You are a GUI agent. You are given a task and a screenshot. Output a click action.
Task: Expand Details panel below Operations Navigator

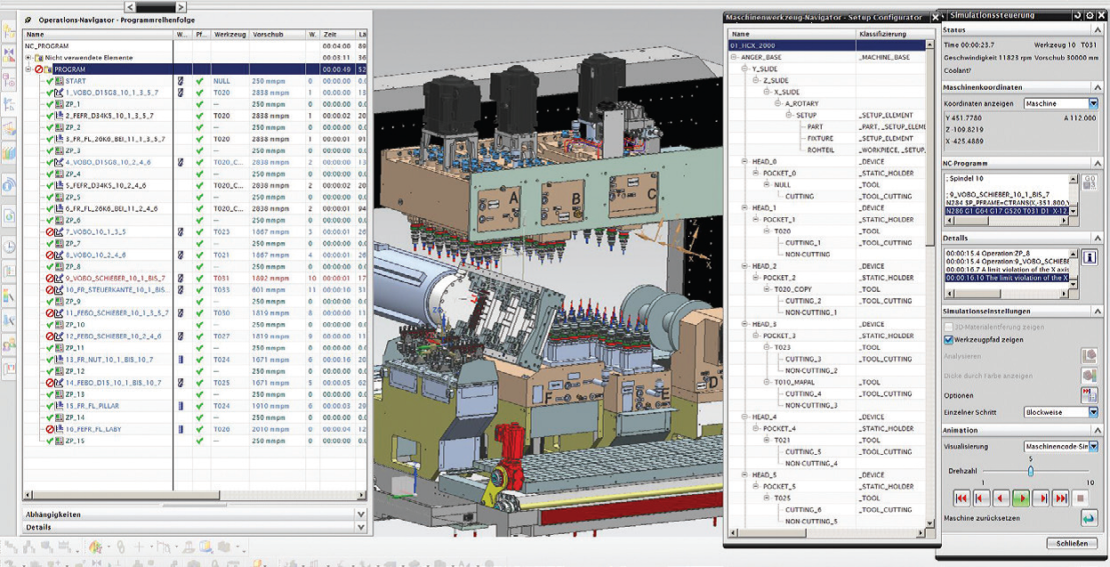pyautogui.click(x=361, y=527)
